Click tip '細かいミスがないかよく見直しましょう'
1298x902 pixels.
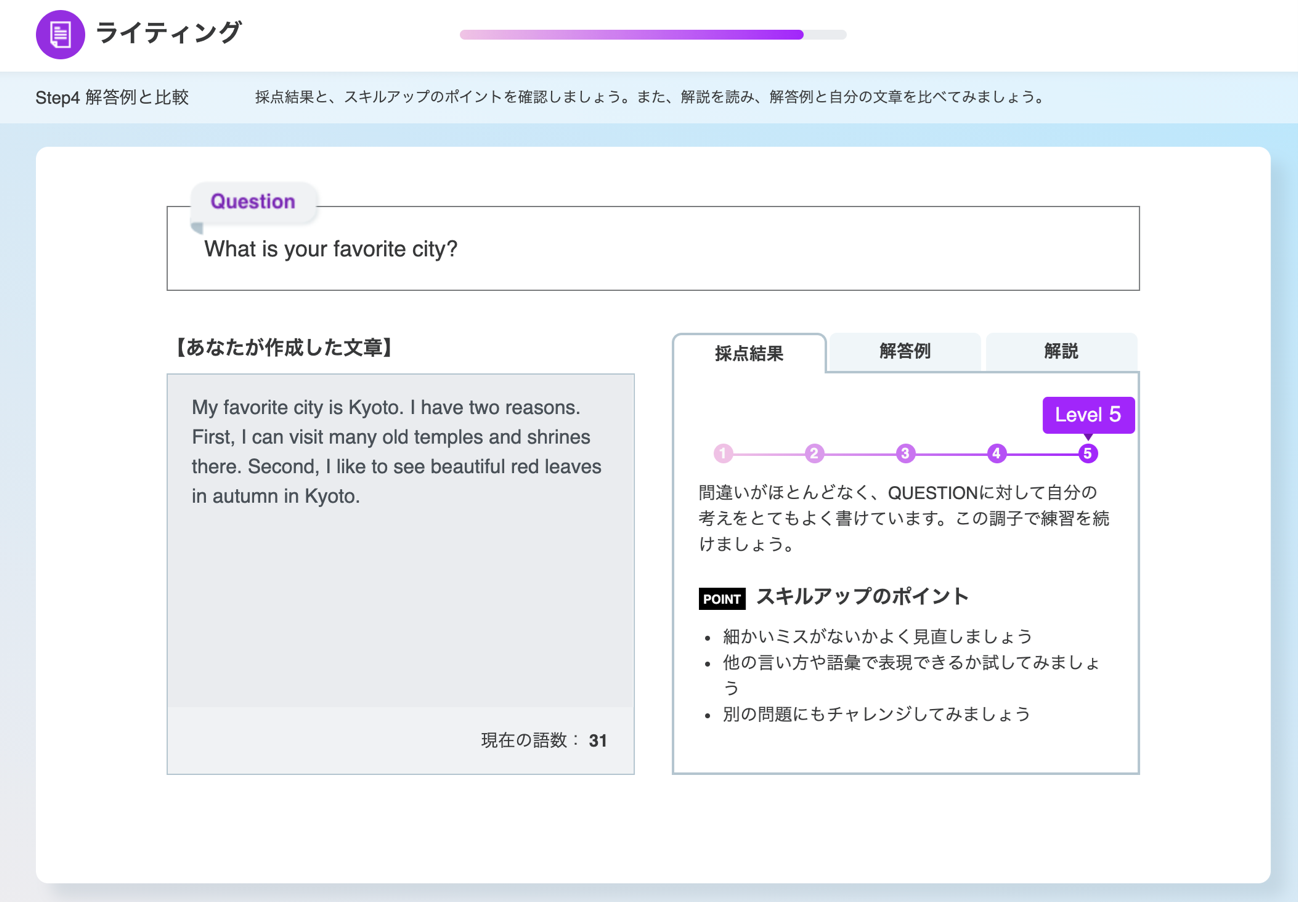click(x=877, y=636)
